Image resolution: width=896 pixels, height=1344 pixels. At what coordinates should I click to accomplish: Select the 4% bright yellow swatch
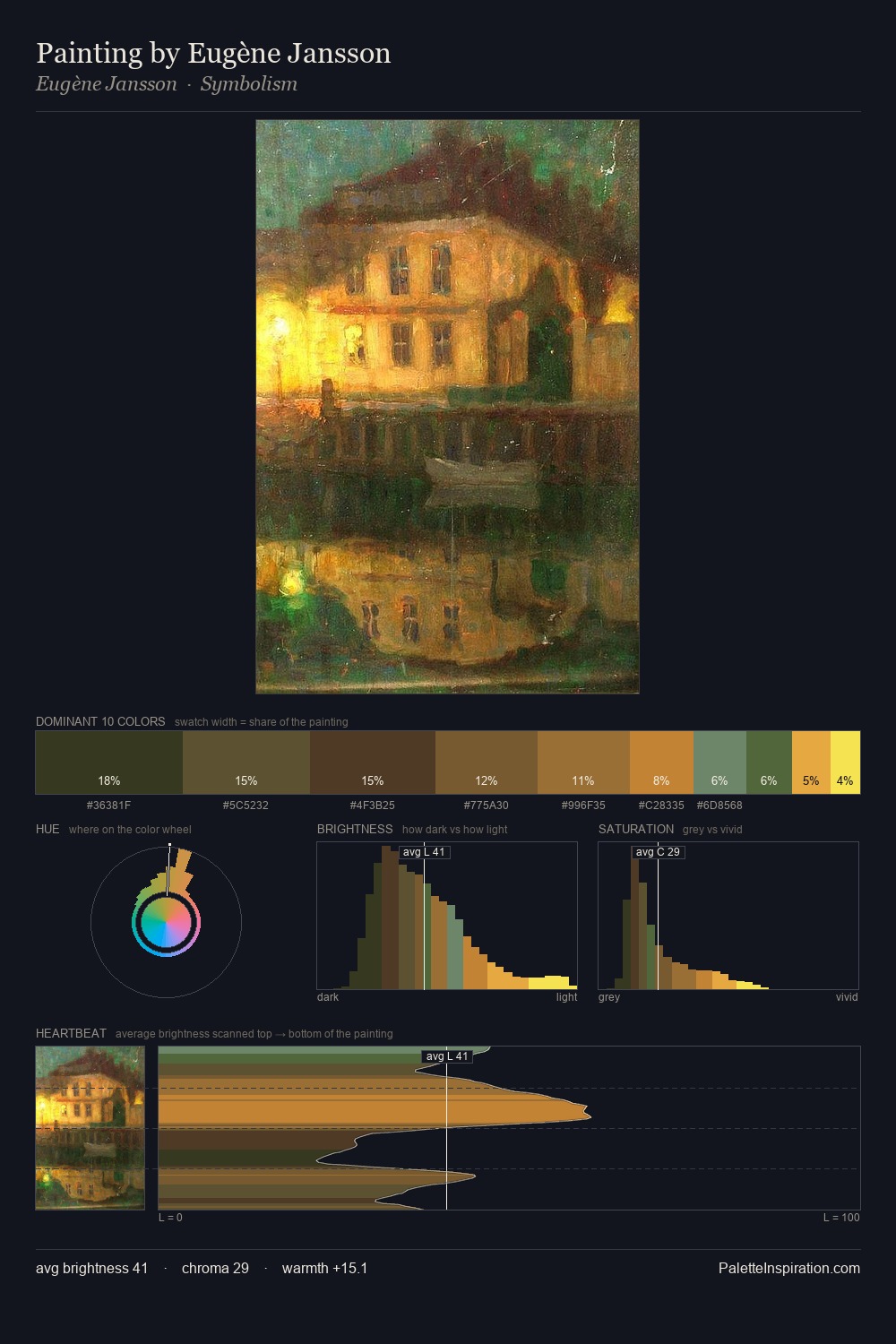(845, 762)
